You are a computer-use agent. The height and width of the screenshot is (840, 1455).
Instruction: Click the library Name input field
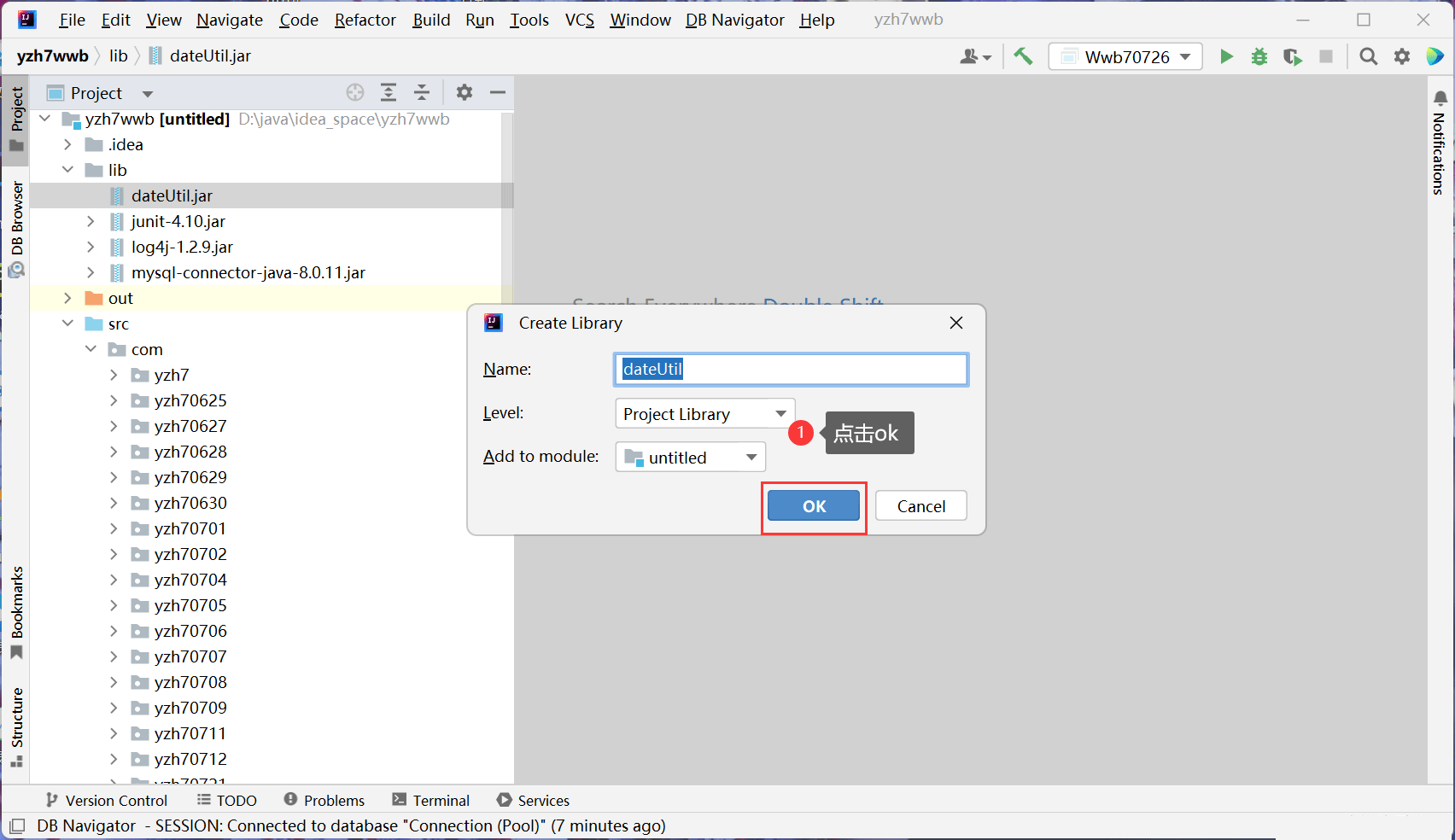tap(791, 370)
